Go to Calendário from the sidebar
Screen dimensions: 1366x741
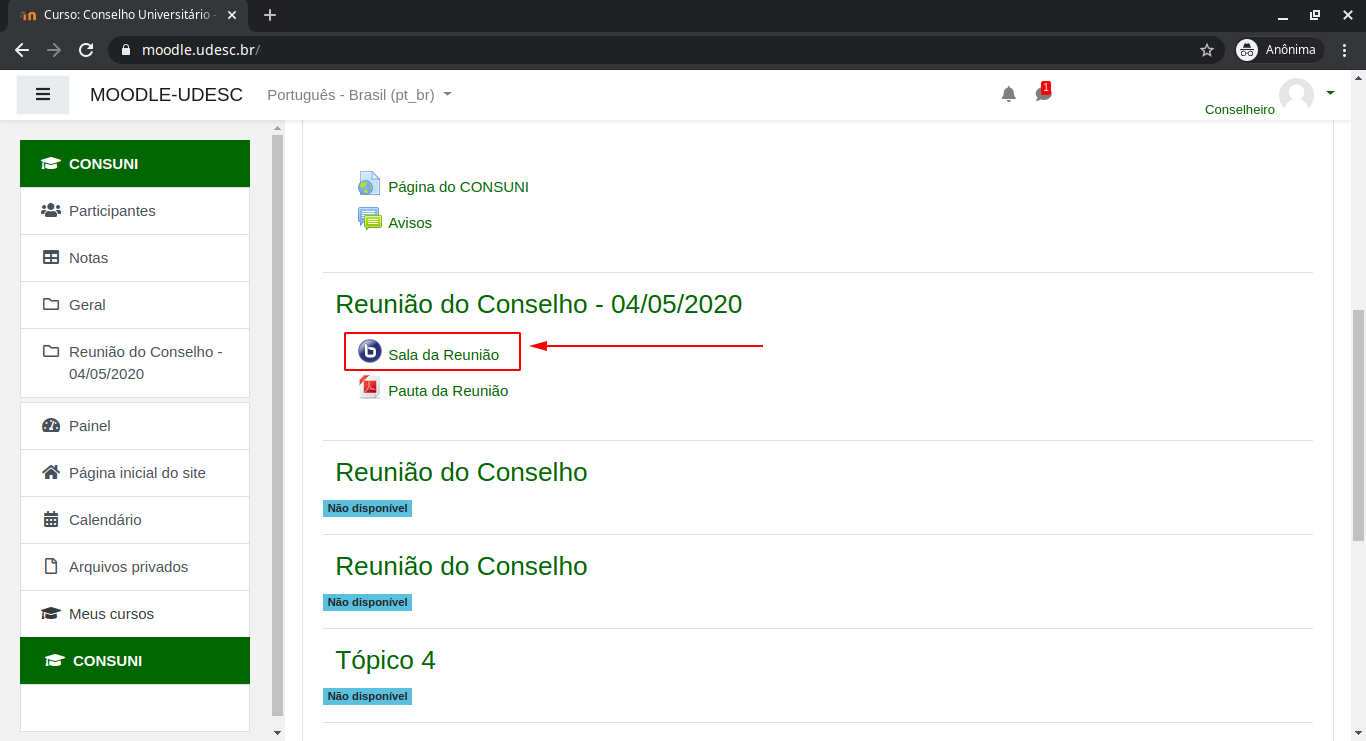coord(105,520)
